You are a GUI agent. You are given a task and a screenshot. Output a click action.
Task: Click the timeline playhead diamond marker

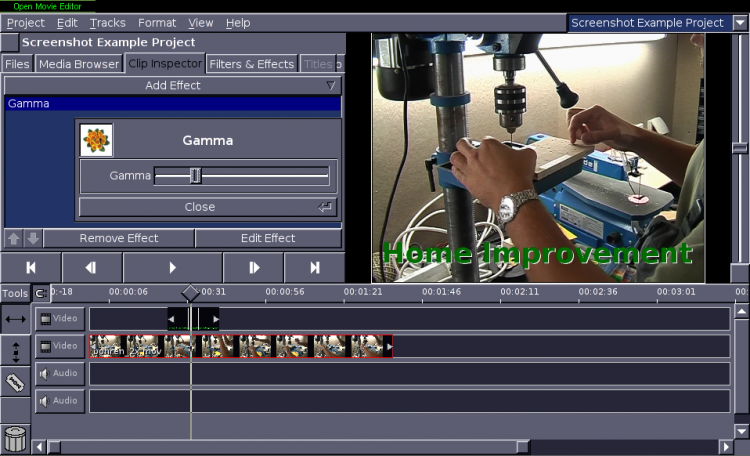point(190,293)
